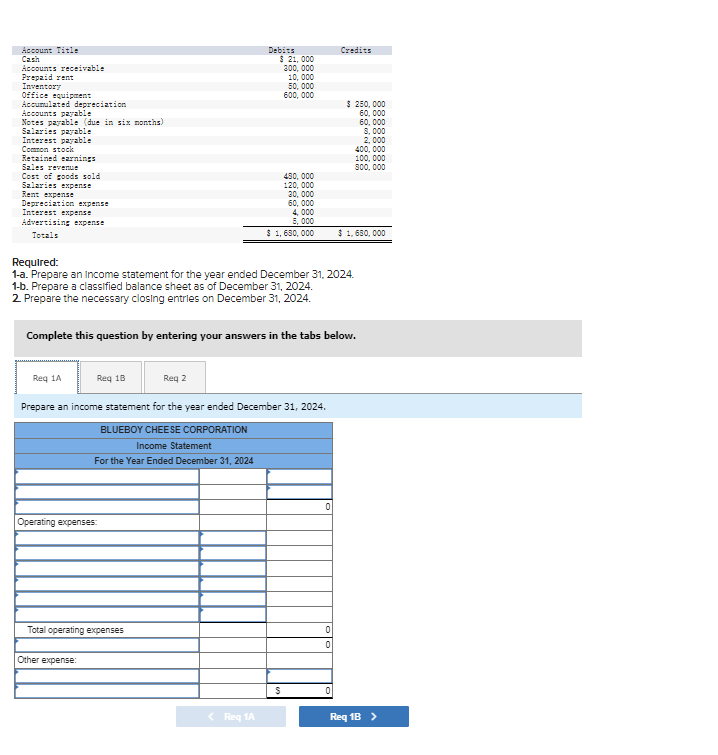This screenshot has width=718, height=755.
Task: Click amount field in row above Total operating expenses
Action: pyautogui.click(x=233, y=614)
